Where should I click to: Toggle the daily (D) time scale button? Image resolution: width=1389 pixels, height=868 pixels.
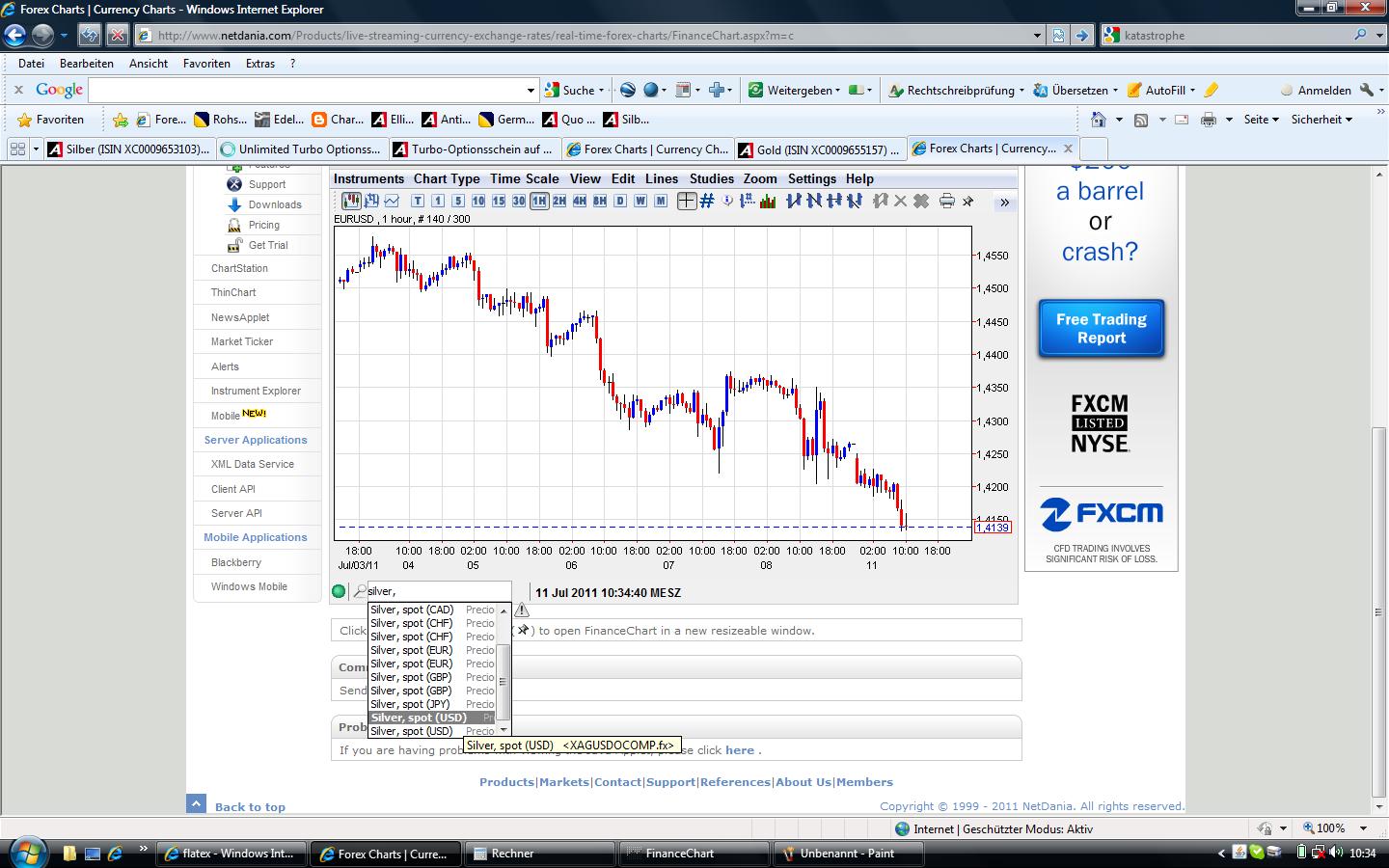[619, 201]
